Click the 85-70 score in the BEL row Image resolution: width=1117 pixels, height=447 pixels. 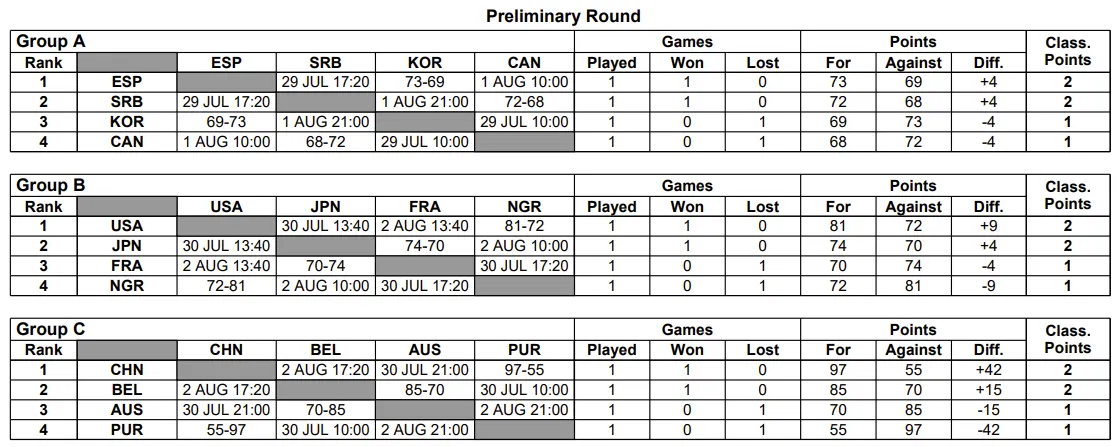(x=425, y=390)
